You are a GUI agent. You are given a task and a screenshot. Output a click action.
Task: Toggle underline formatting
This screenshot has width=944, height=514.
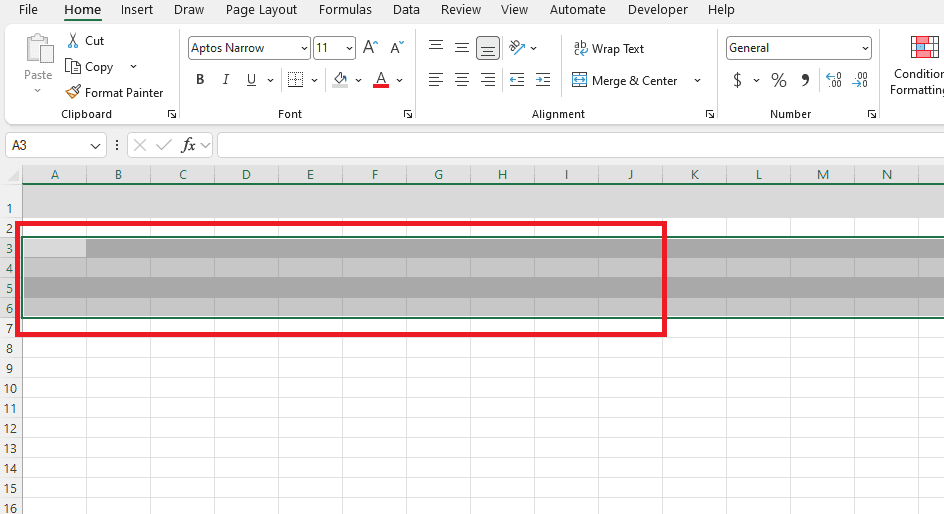tap(251, 79)
